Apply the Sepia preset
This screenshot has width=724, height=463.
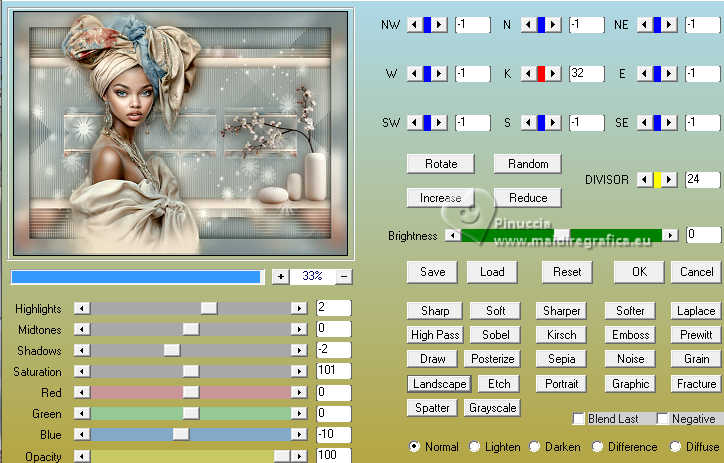561,359
